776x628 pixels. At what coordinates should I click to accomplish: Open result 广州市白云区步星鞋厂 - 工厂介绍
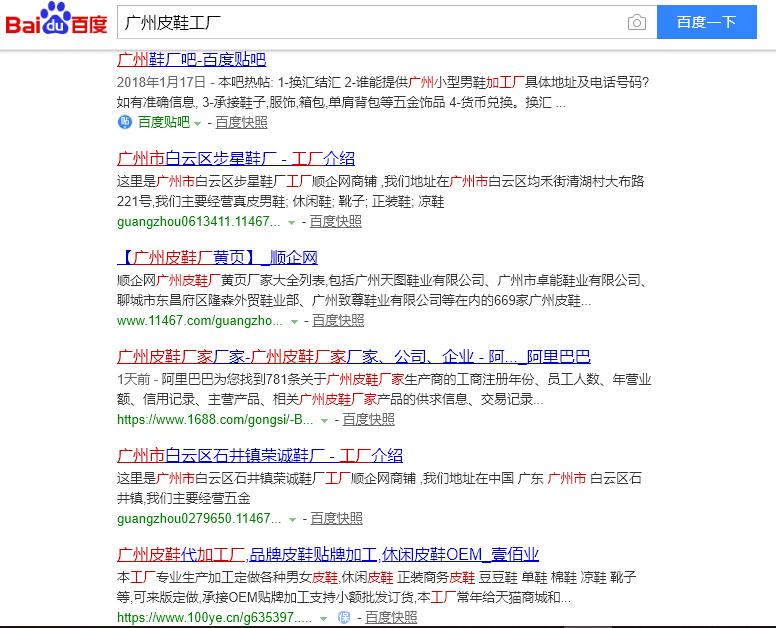[x=236, y=158]
